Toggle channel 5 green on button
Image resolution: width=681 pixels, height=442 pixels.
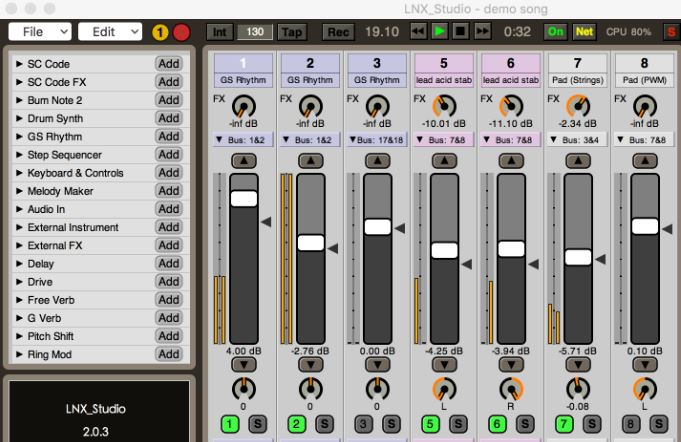[430, 424]
